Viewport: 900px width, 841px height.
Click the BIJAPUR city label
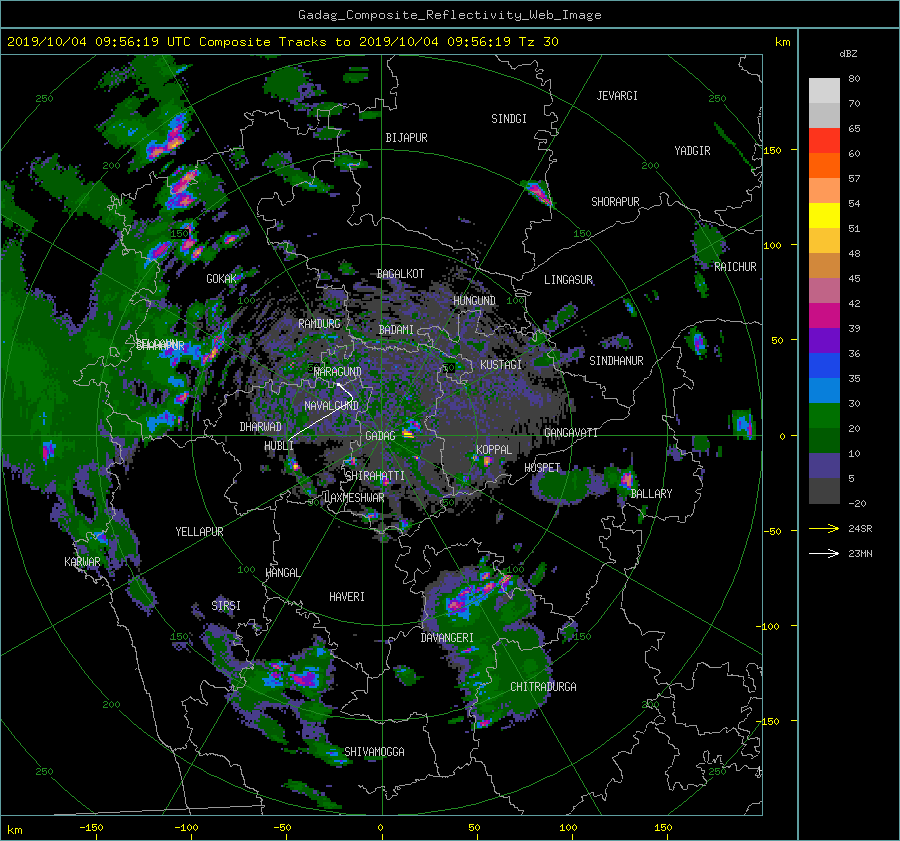(406, 138)
